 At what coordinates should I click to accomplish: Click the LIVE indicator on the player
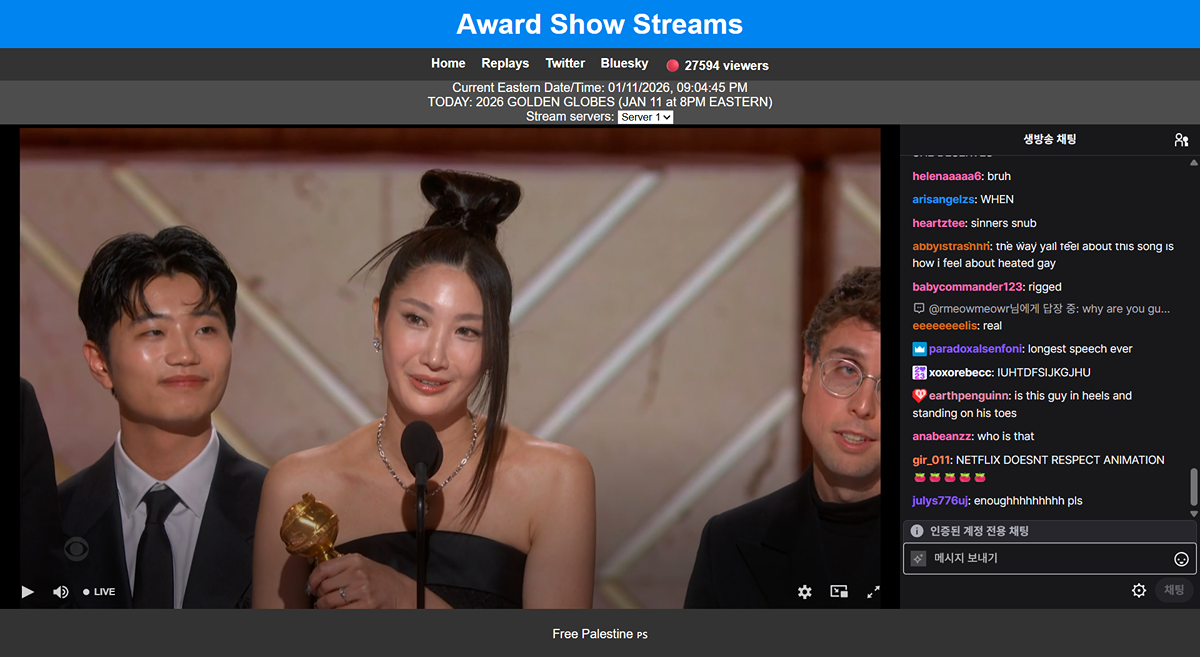click(x=99, y=592)
